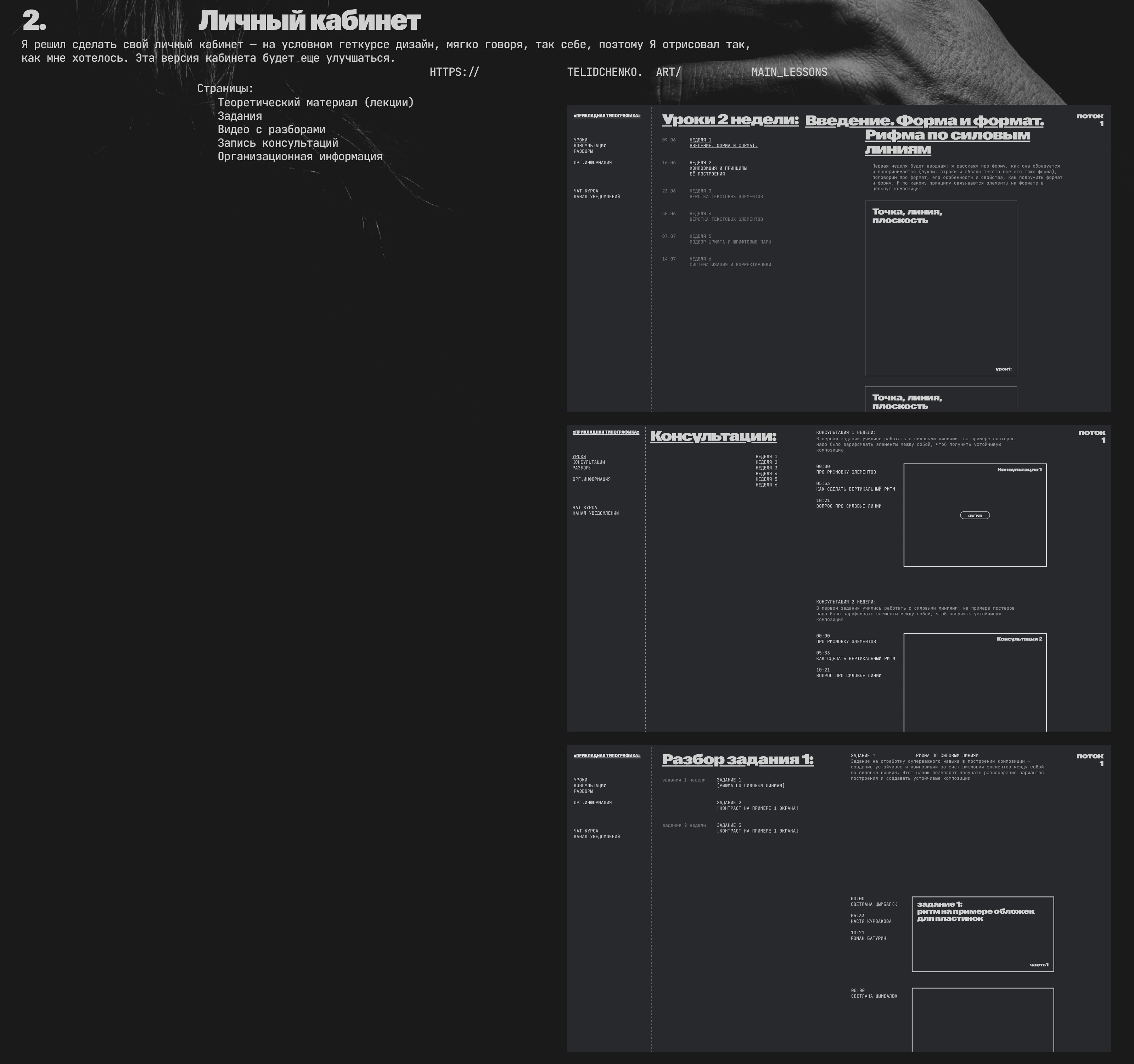
Task: Open Чат курса link in Уроки 2 недели sidebar
Action: 586,191
